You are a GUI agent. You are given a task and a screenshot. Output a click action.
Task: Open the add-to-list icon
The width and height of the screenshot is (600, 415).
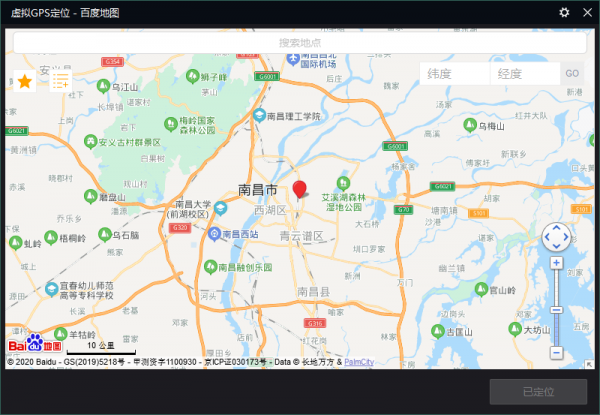(61, 81)
